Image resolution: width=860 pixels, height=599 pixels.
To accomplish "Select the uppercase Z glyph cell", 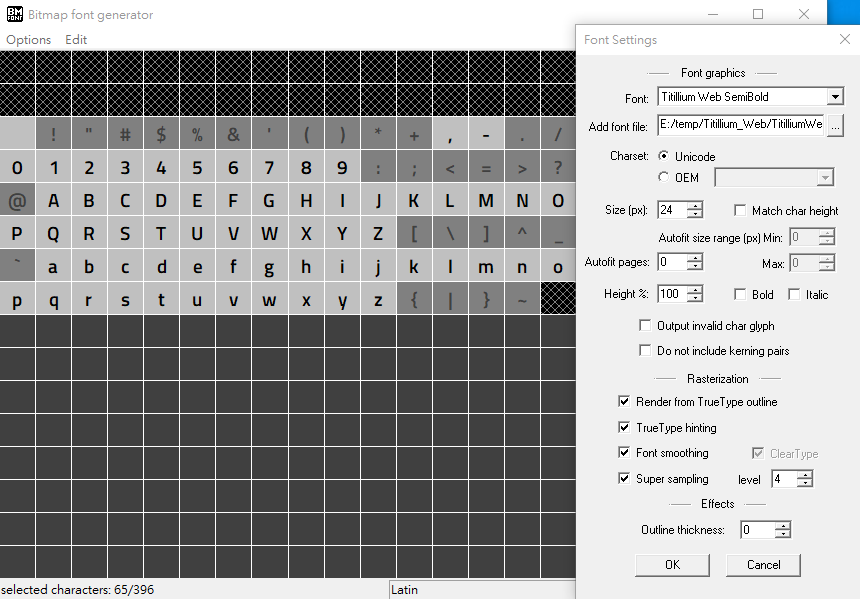I will point(377,234).
